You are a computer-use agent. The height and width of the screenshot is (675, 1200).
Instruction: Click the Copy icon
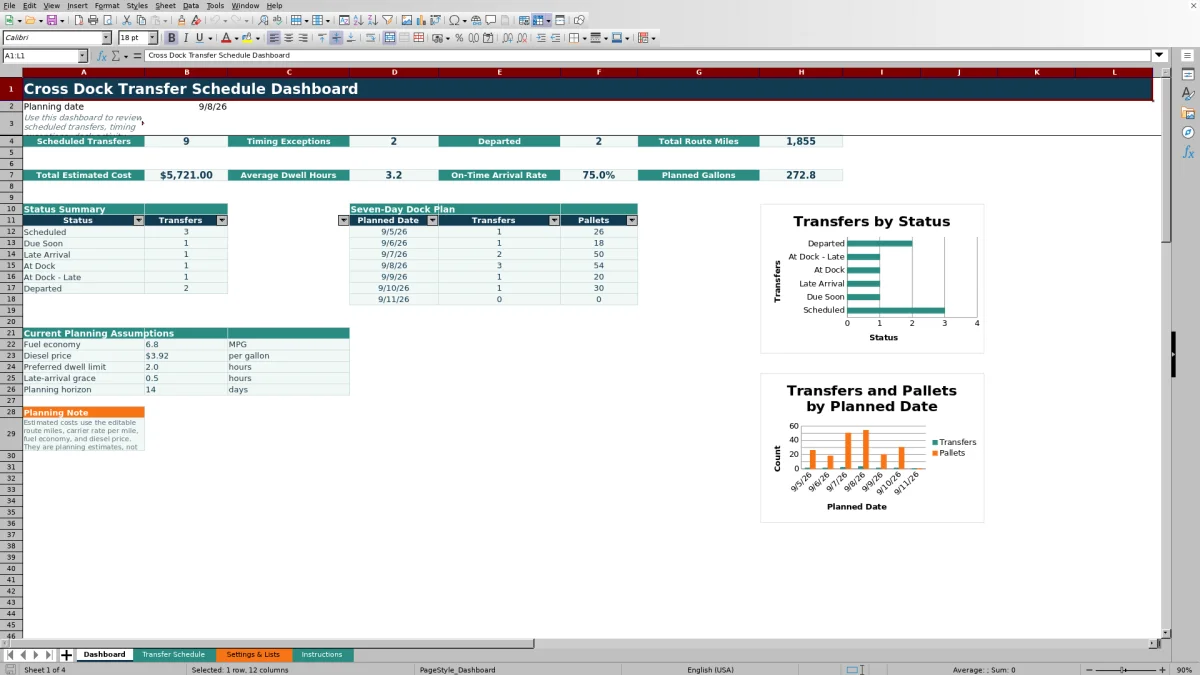coord(141,20)
